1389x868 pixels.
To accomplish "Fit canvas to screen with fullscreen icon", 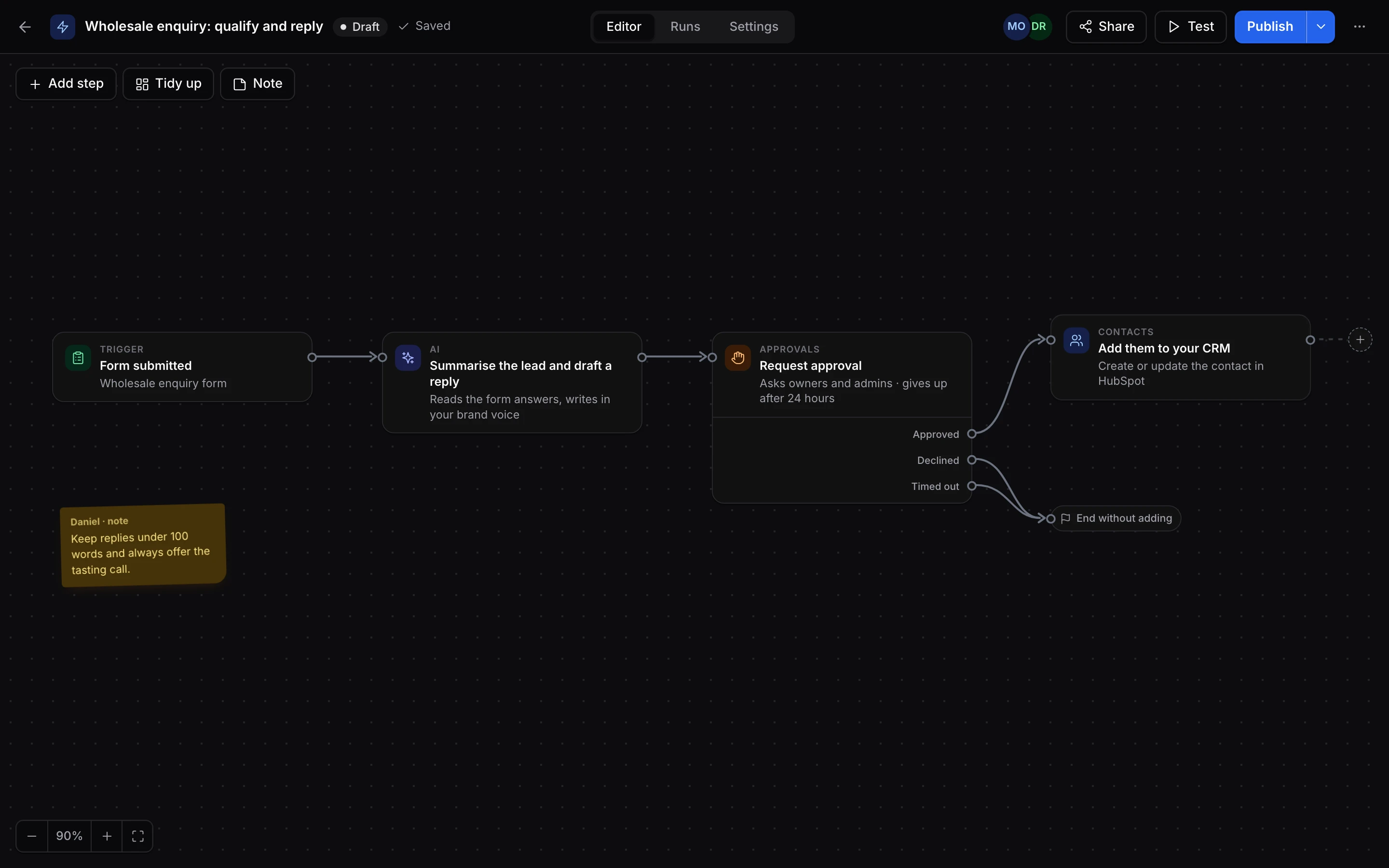I will (138, 837).
